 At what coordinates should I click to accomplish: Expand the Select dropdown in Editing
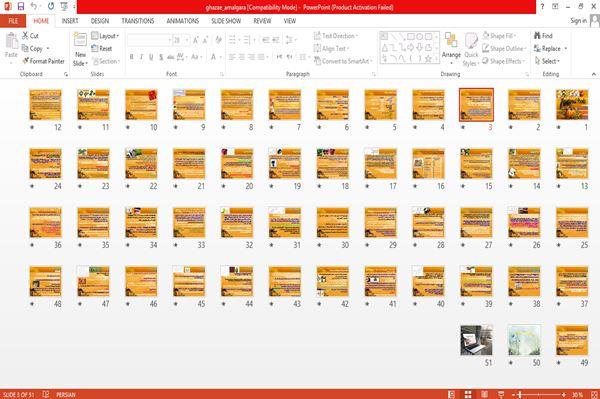pyautogui.click(x=547, y=61)
